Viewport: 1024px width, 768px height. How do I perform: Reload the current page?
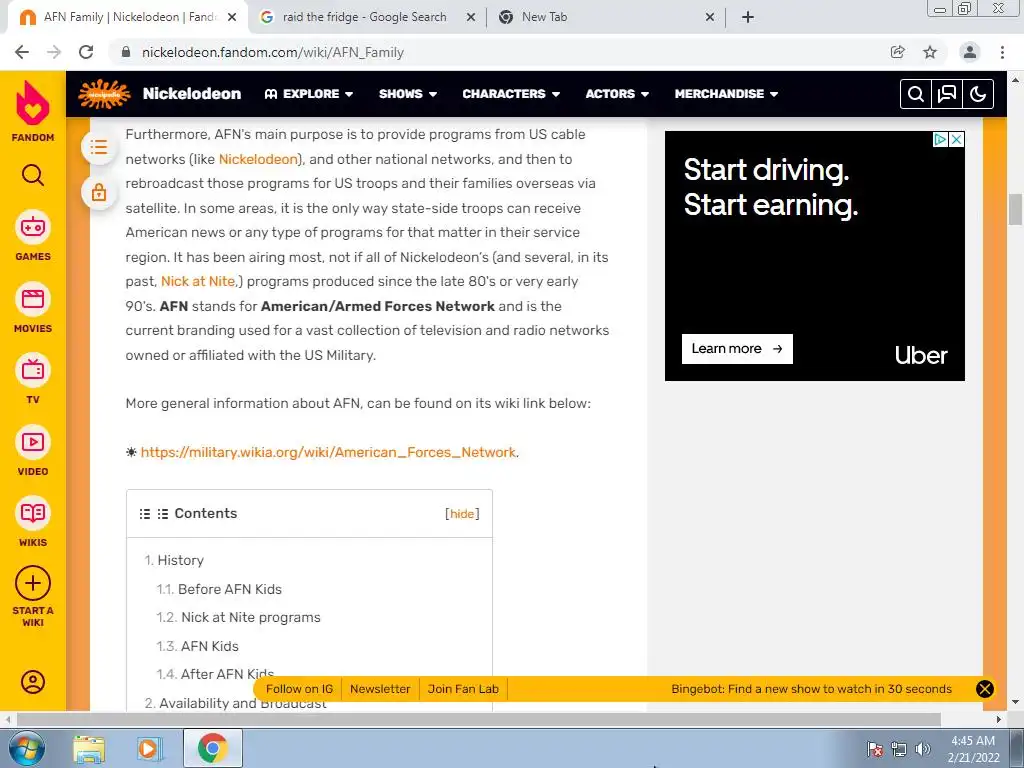pyautogui.click(x=86, y=52)
